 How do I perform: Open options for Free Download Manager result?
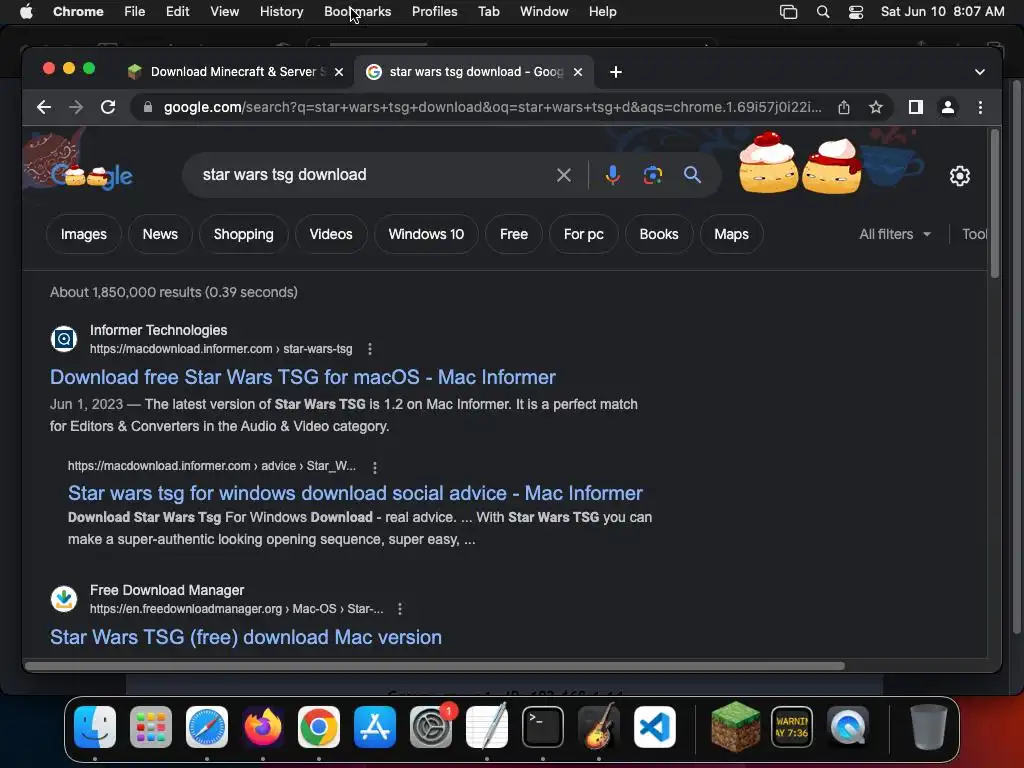tap(400, 609)
